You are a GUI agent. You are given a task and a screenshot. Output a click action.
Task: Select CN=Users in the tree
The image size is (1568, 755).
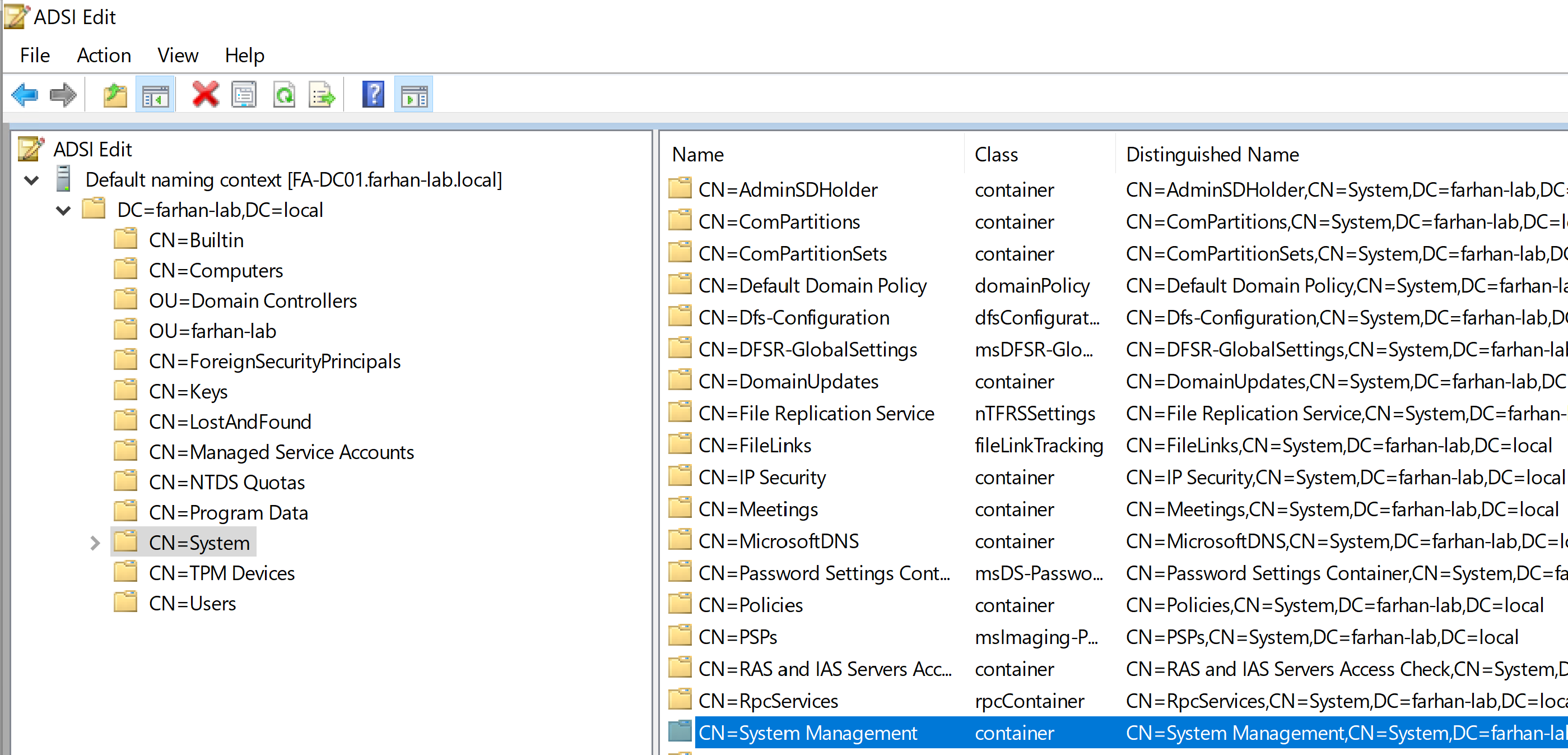pos(192,604)
